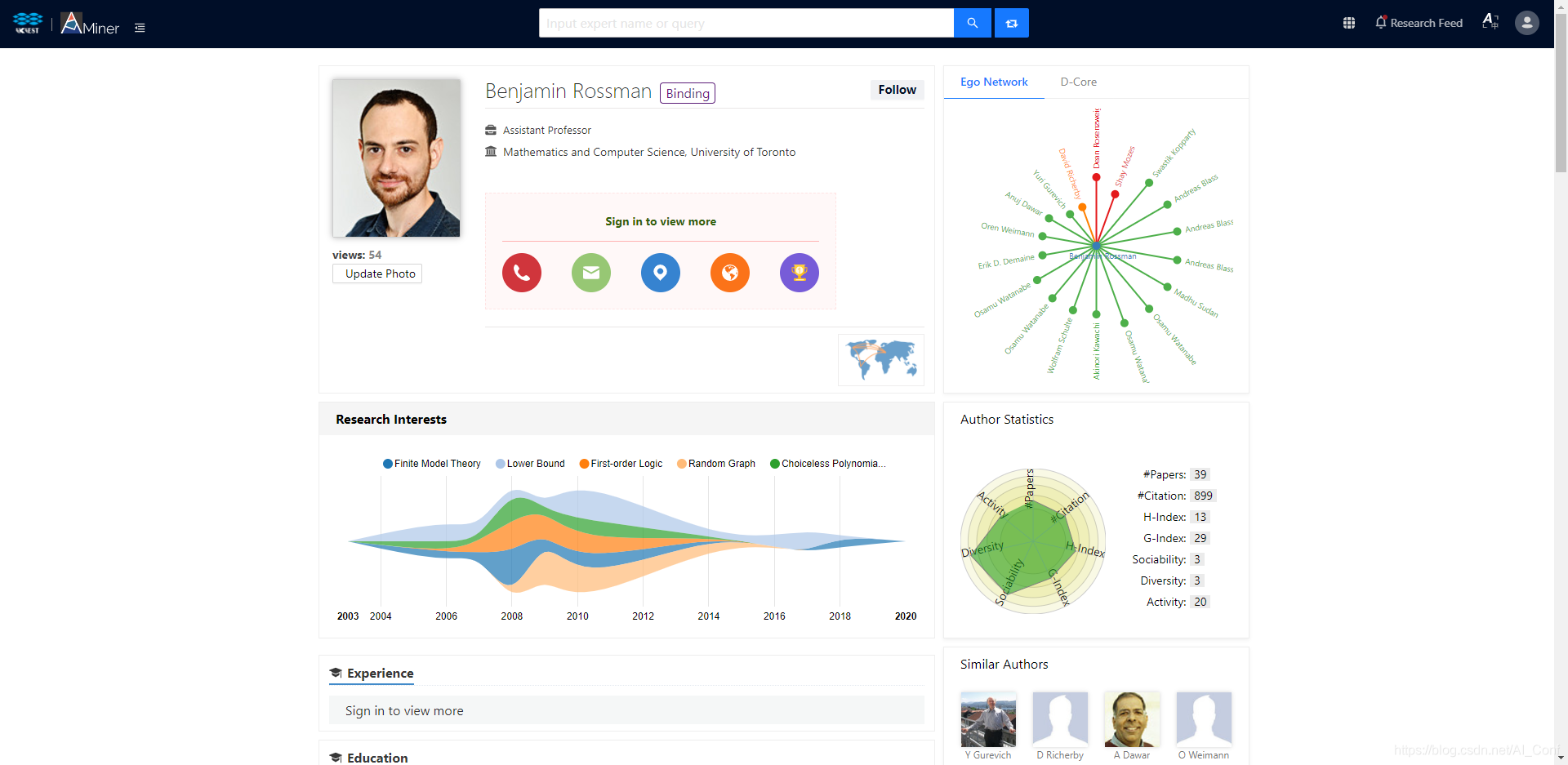Click the Swastik Kopparty network node
The image size is (1568, 765).
(1149, 183)
